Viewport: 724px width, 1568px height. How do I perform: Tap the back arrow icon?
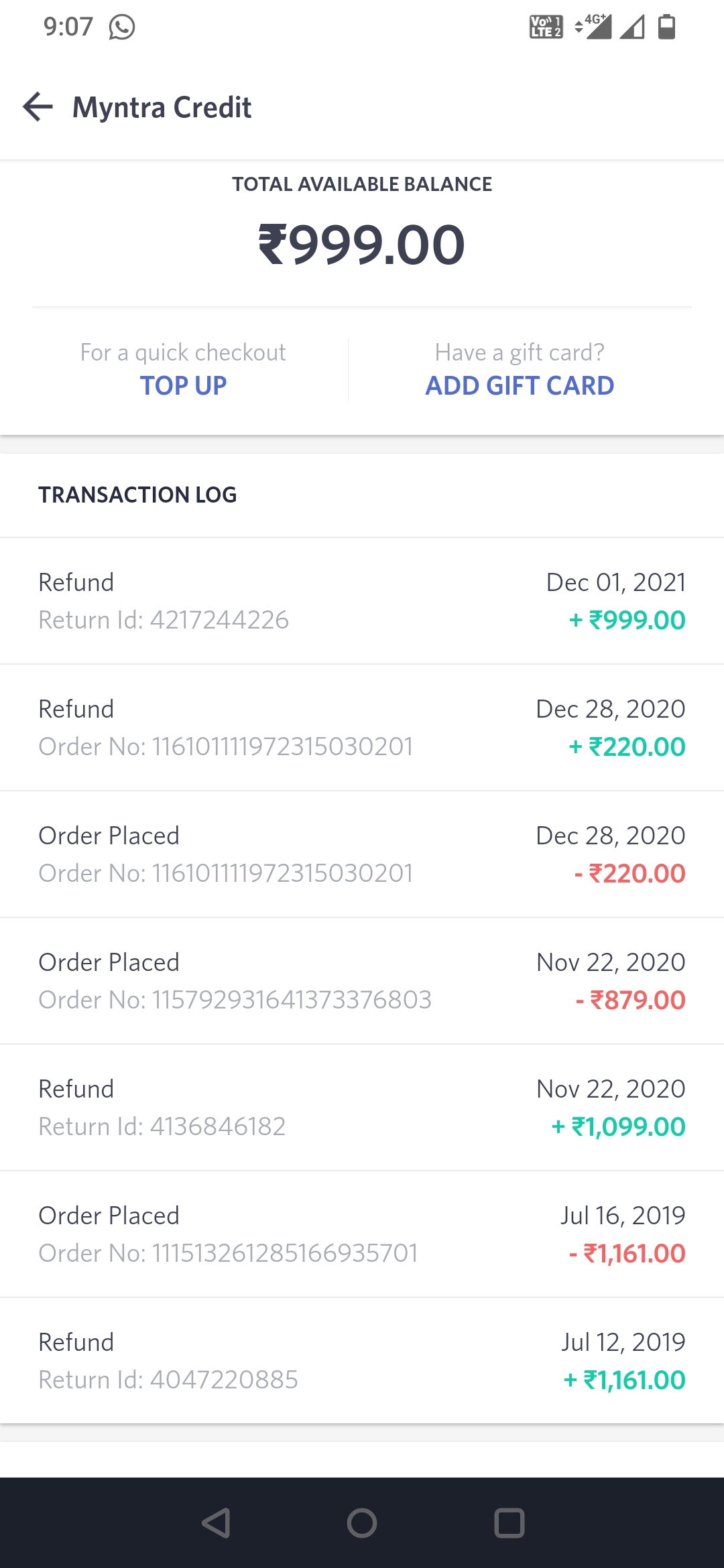(38, 107)
